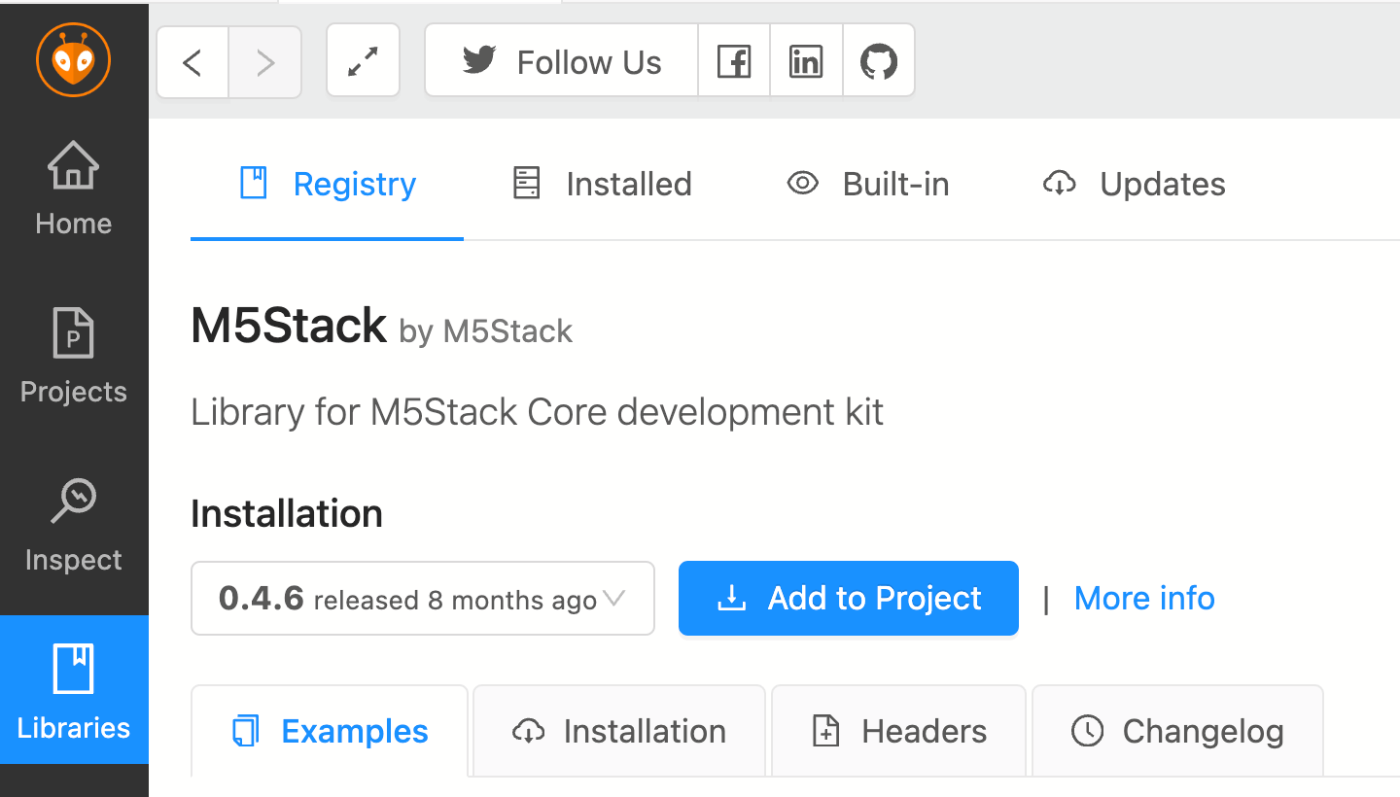Click the PlatformIO alien head logo
This screenshot has height=797, width=1400.
pos(73,62)
